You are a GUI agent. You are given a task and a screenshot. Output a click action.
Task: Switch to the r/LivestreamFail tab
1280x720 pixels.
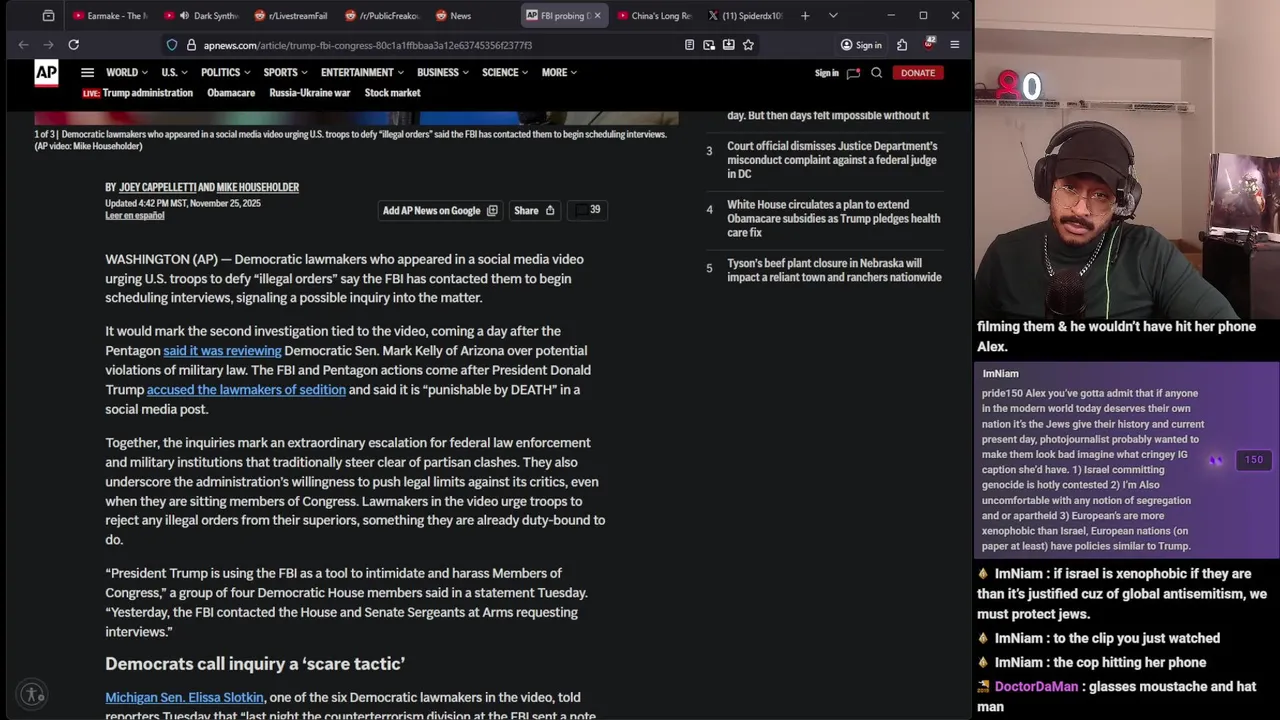click(x=292, y=15)
